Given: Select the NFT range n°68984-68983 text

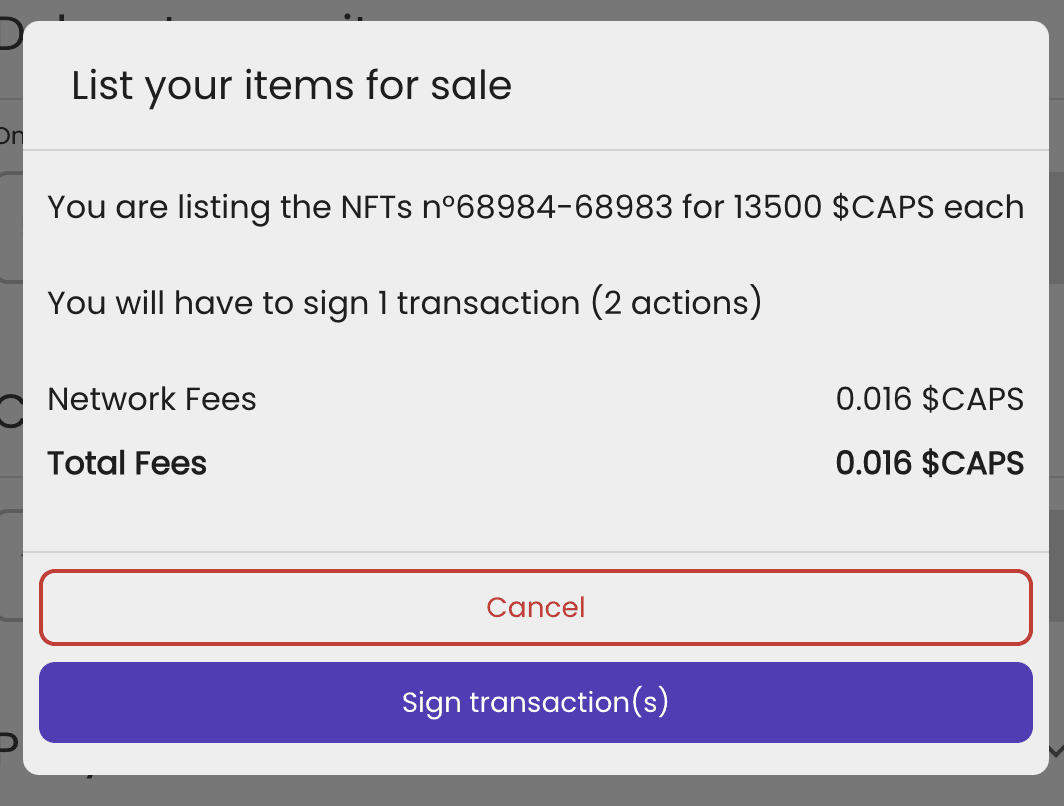Looking at the screenshot, I should [x=547, y=207].
